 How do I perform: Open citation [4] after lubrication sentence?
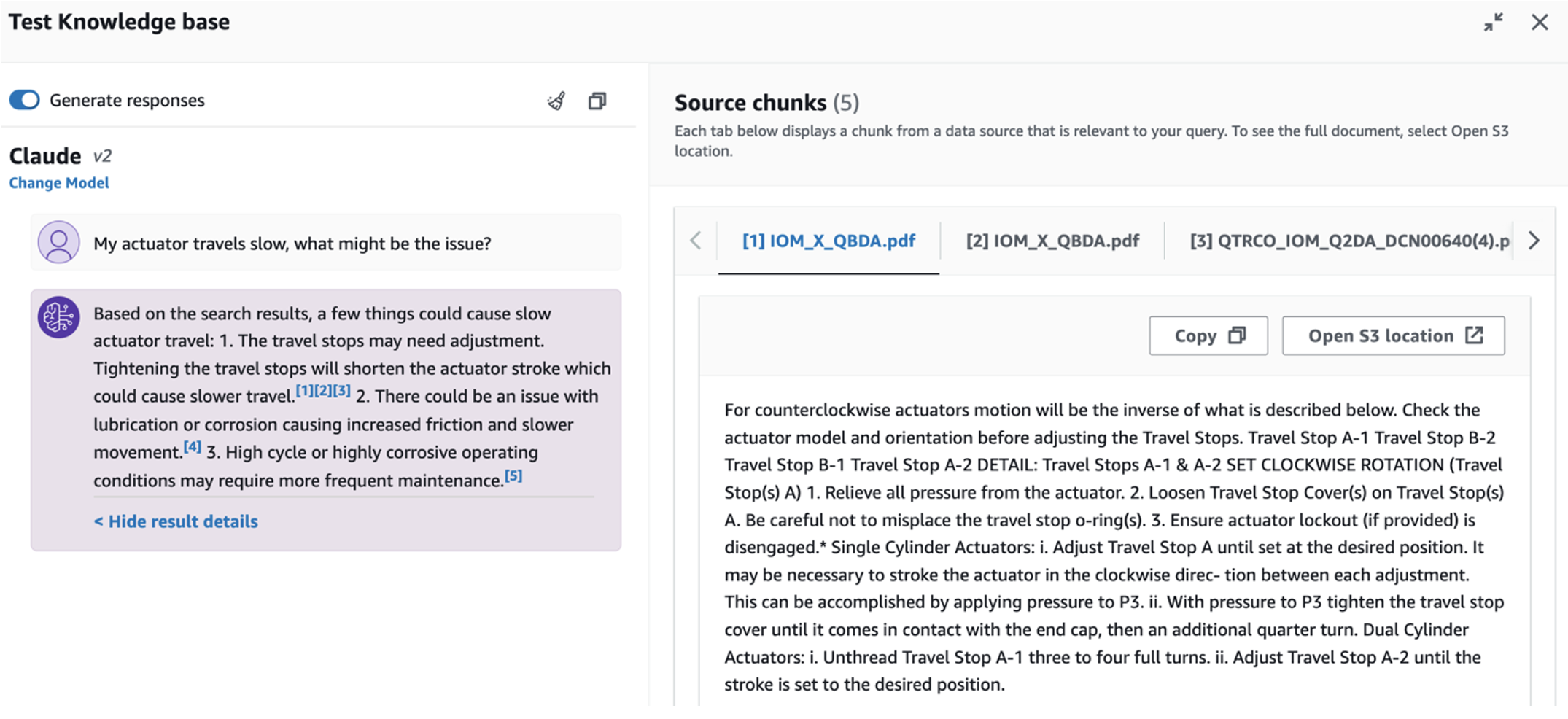[x=192, y=447]
